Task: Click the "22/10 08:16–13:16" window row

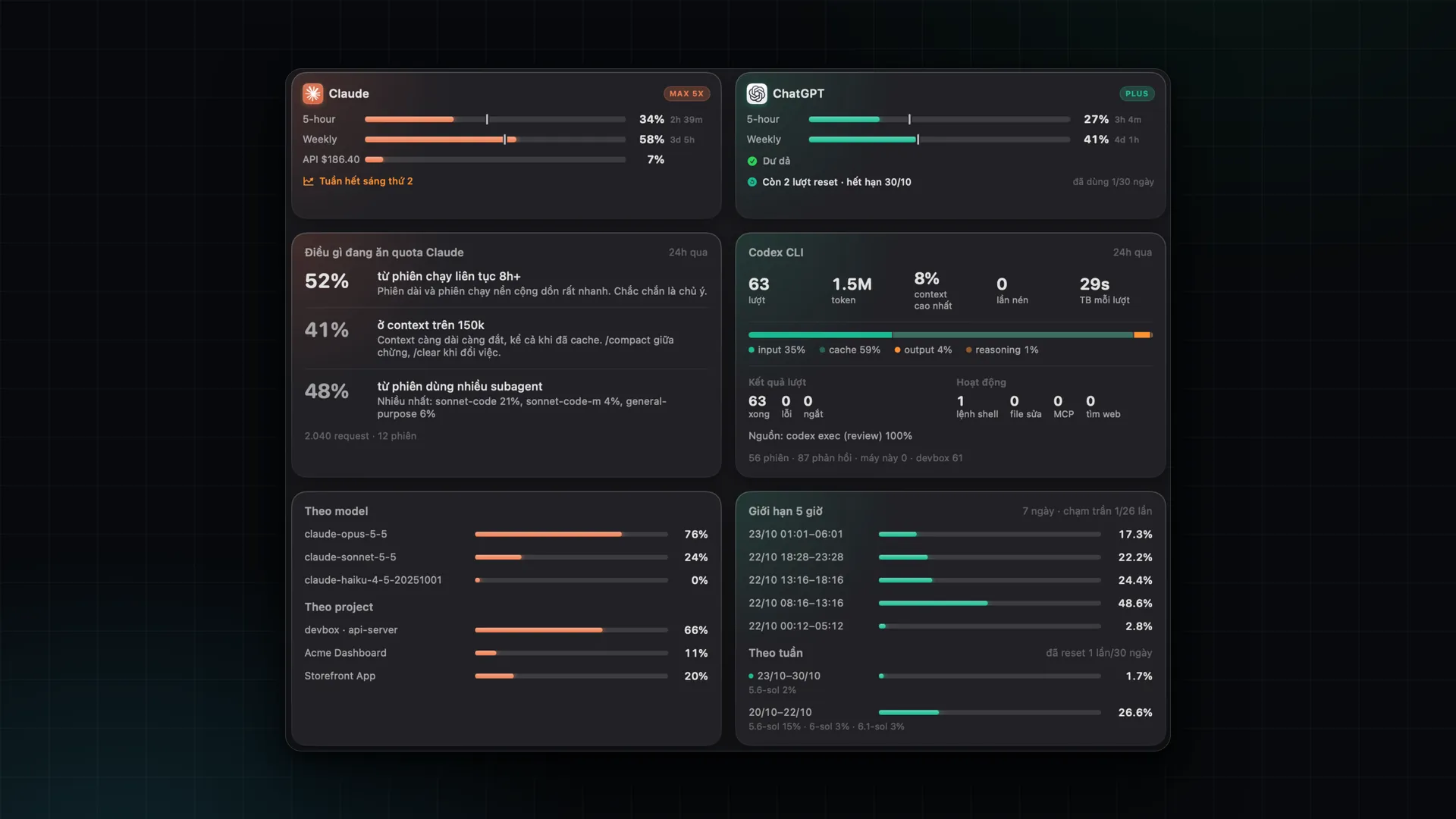Action: click(x=950, y=604)
